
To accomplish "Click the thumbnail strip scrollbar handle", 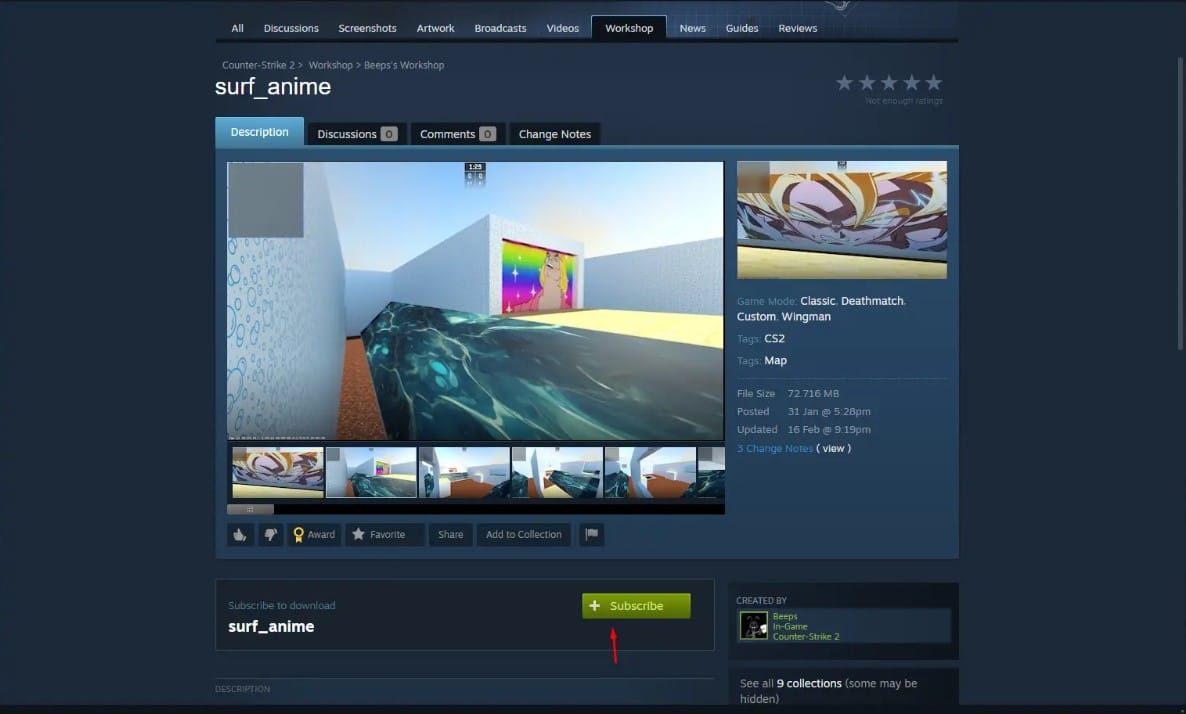I will 250,509.
